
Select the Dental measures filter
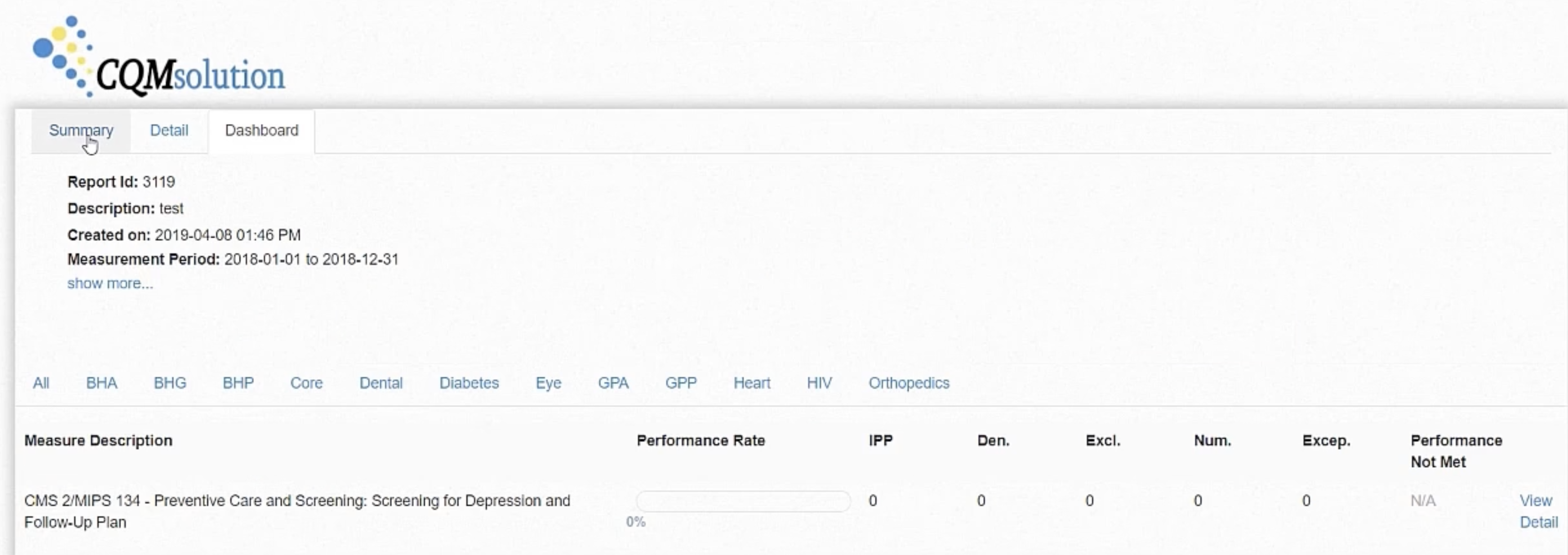click(381, 383)
